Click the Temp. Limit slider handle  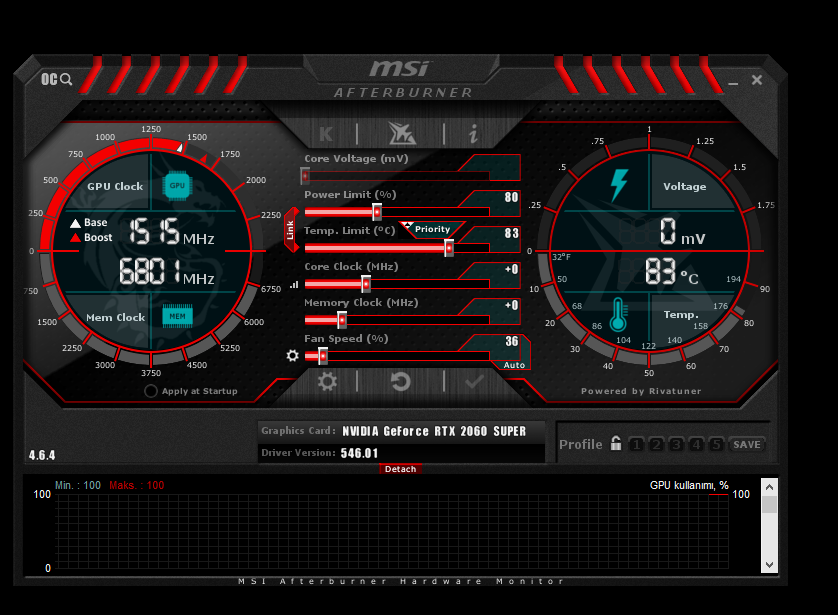point(449,248)
